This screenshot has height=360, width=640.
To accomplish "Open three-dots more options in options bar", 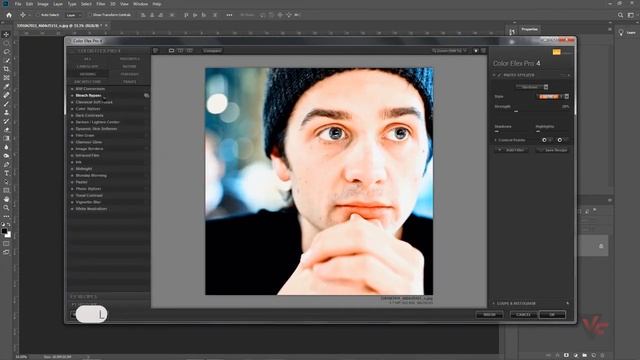I will [229, 15].
